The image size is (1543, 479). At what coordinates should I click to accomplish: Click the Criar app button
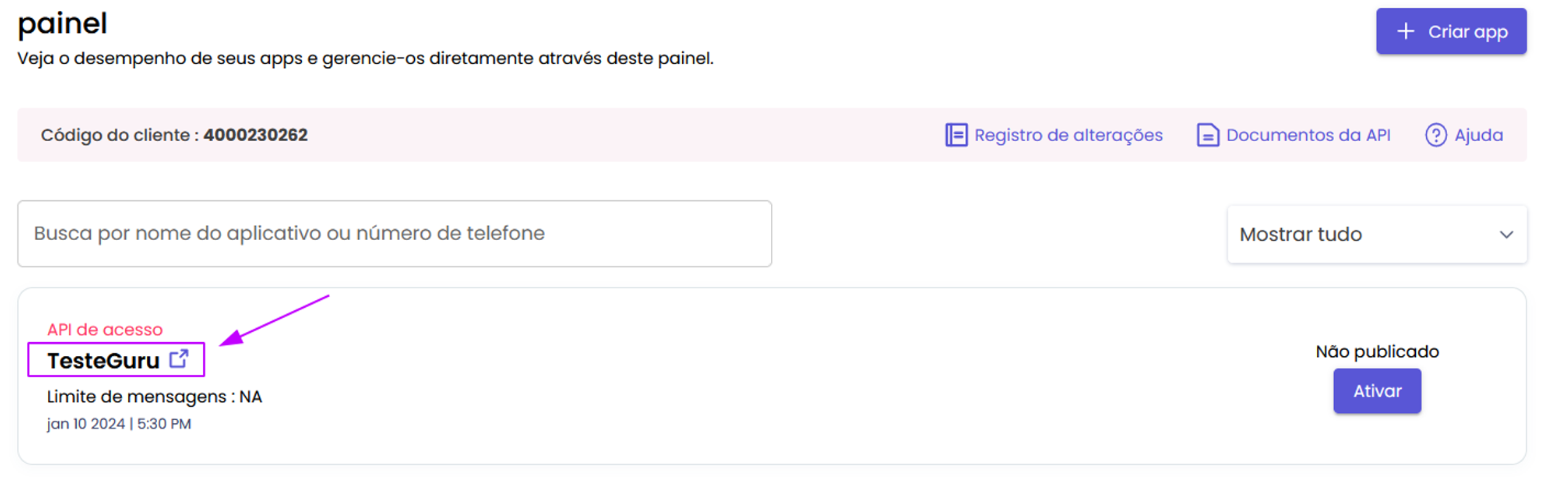pos(1451,31)
